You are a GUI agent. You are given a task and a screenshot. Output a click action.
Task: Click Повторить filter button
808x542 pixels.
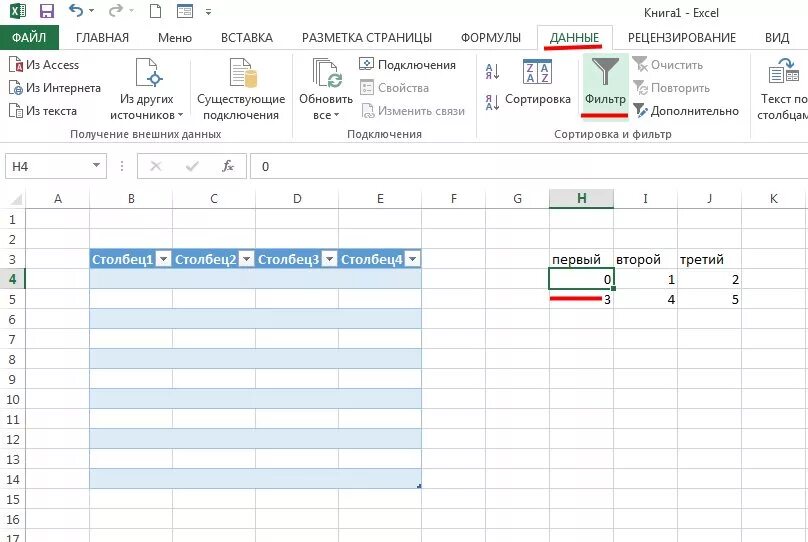[x=671, y=88]
